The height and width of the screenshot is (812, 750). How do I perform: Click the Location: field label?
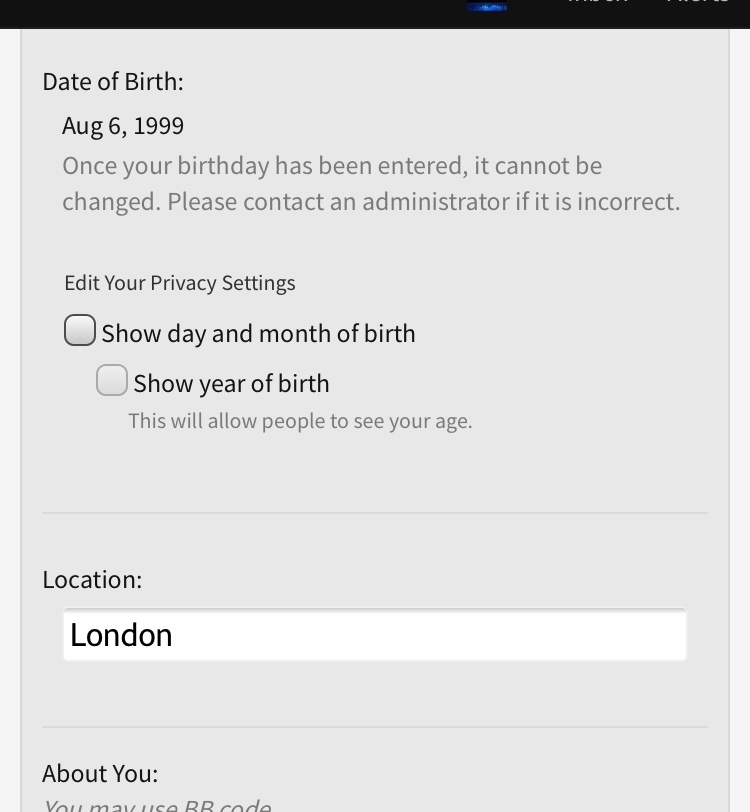pos(92,579)
